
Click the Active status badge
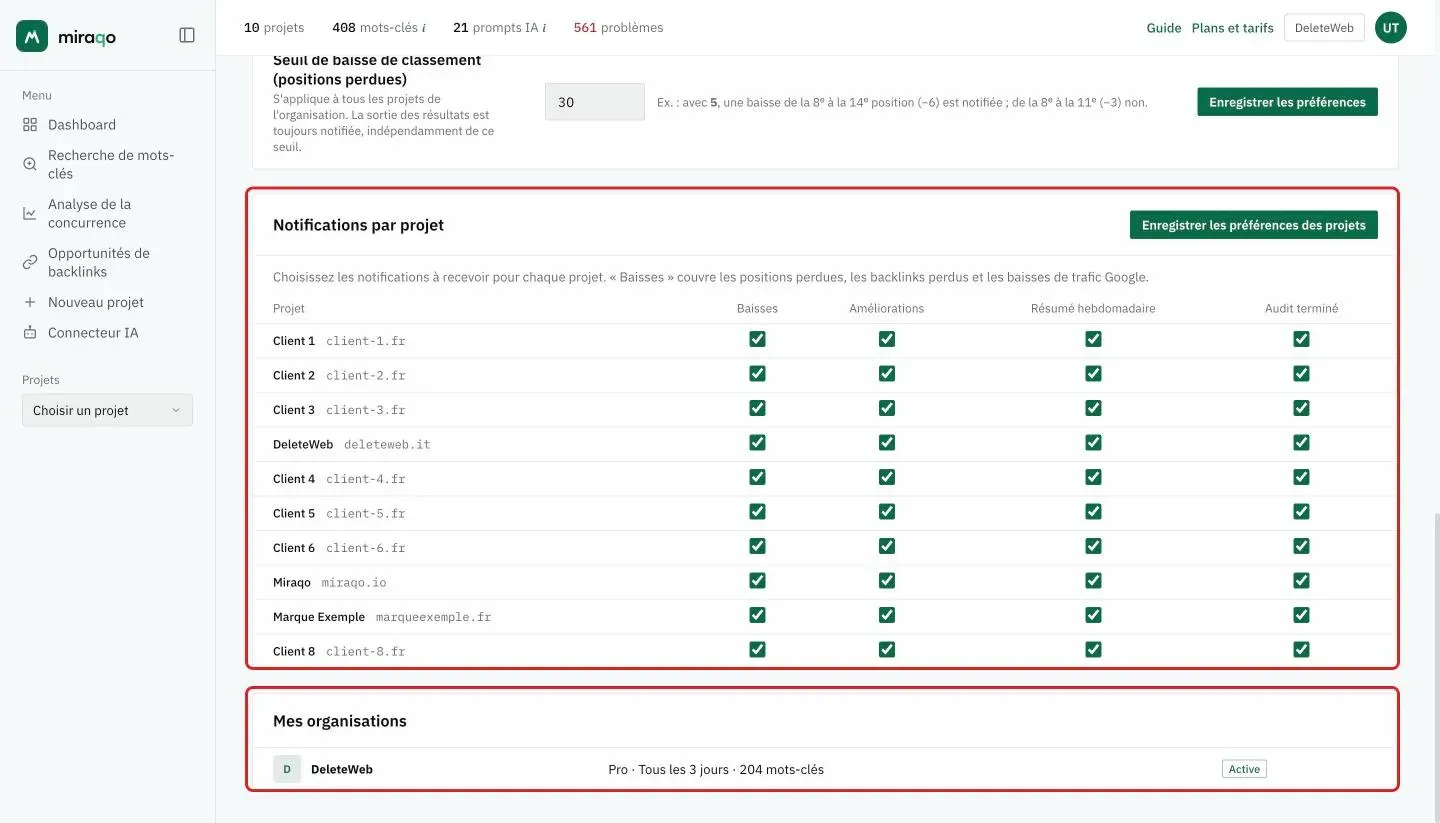click(1244, 769)
